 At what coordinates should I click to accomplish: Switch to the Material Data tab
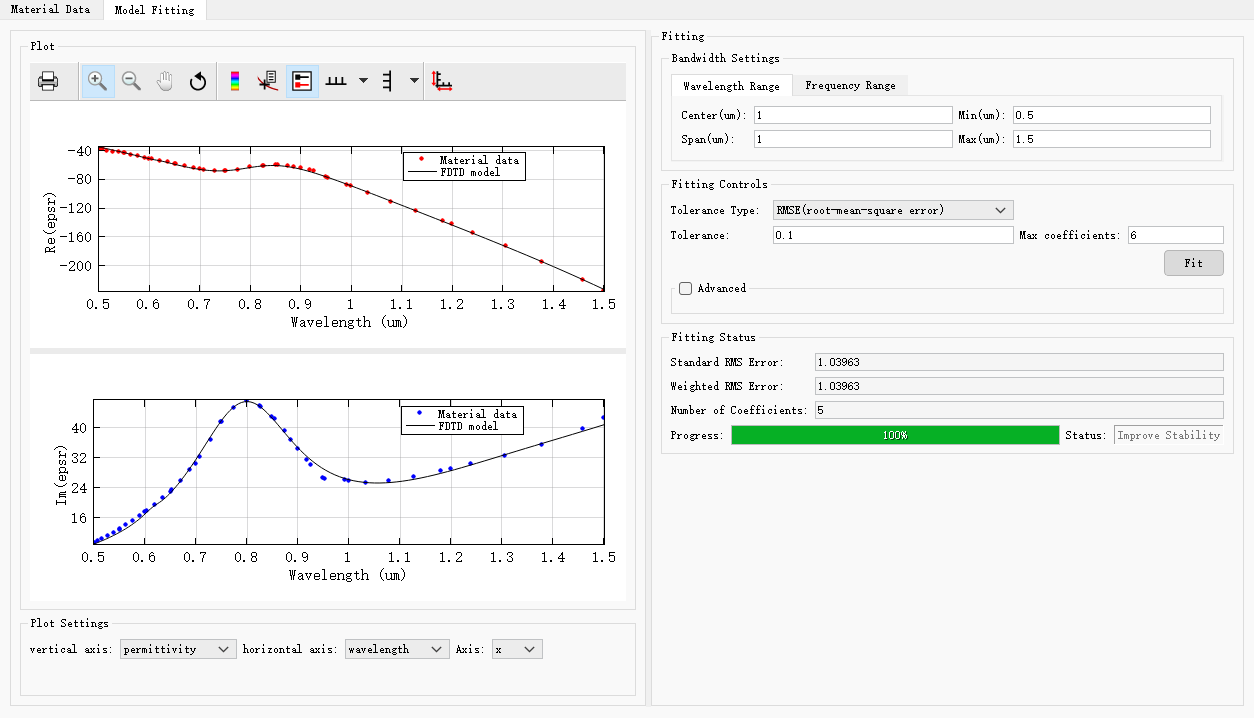(50, 9)
